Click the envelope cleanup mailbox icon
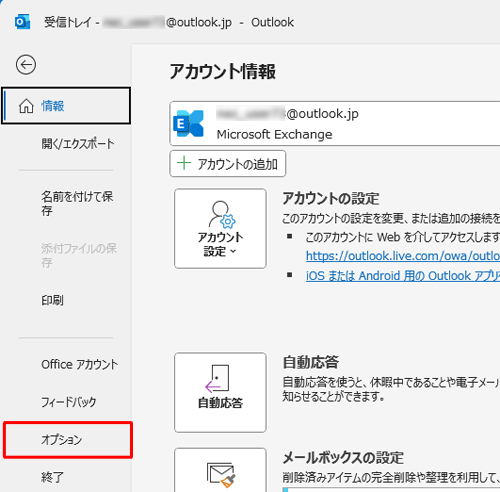 221,475
